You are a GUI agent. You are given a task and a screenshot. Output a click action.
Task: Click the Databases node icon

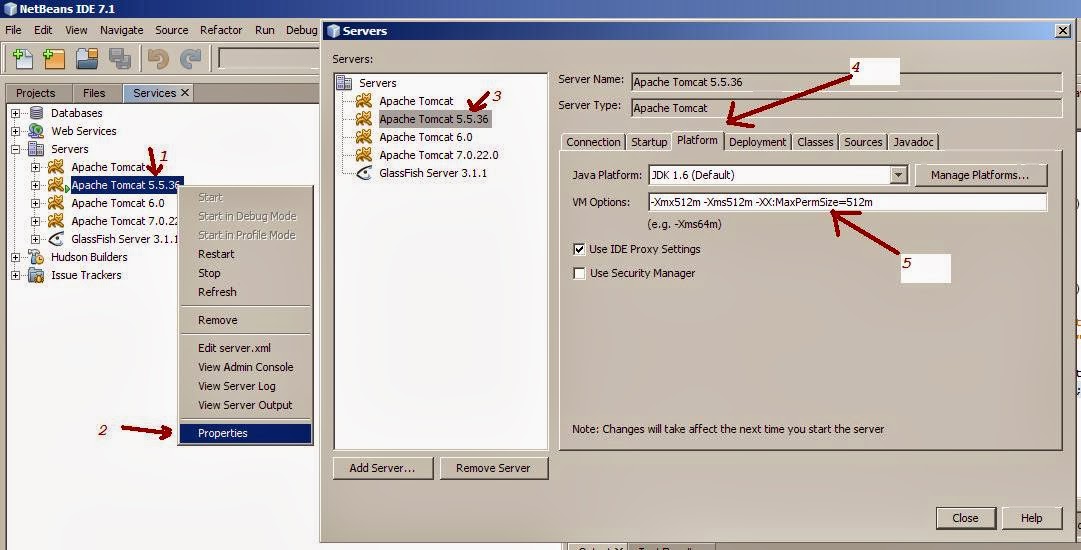(36, 113)
